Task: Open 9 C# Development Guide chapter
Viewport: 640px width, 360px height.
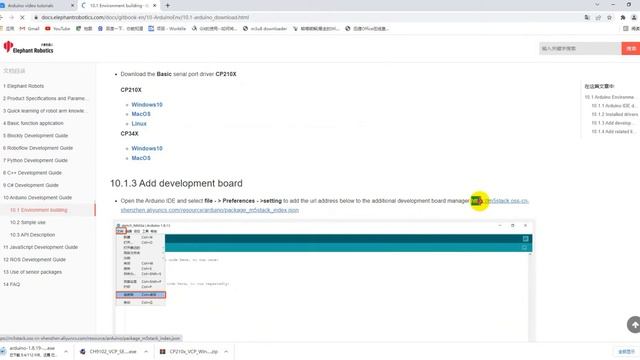Action: coord(31,185)
